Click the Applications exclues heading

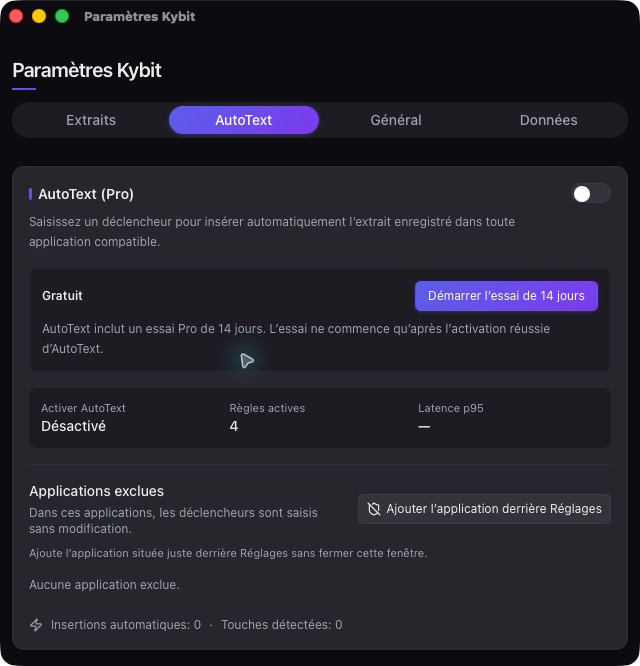pos(96,491)
